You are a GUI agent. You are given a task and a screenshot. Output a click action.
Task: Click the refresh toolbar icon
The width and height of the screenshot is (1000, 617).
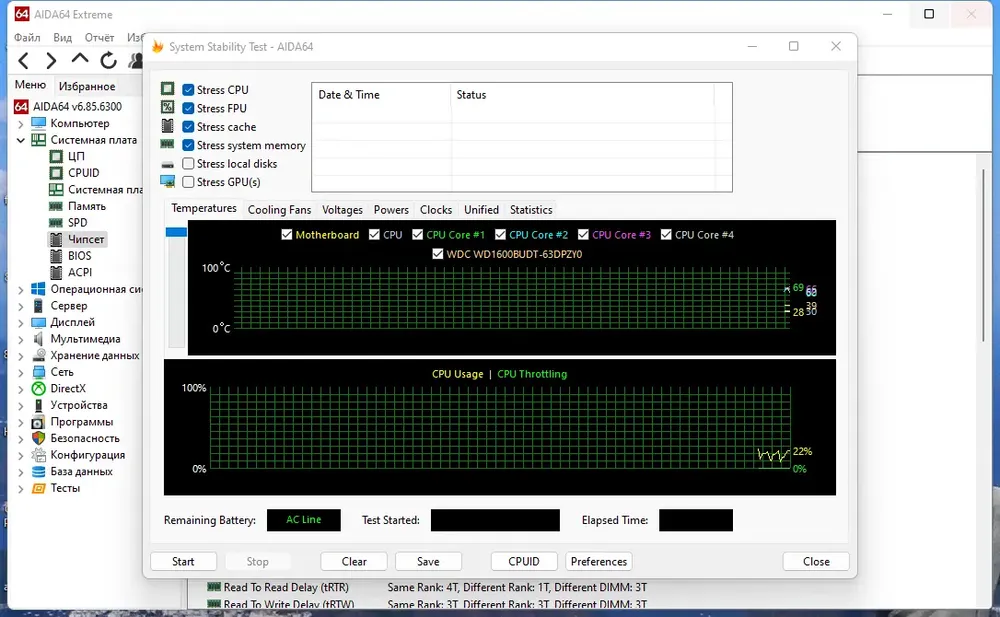click(x=108, y=61)
